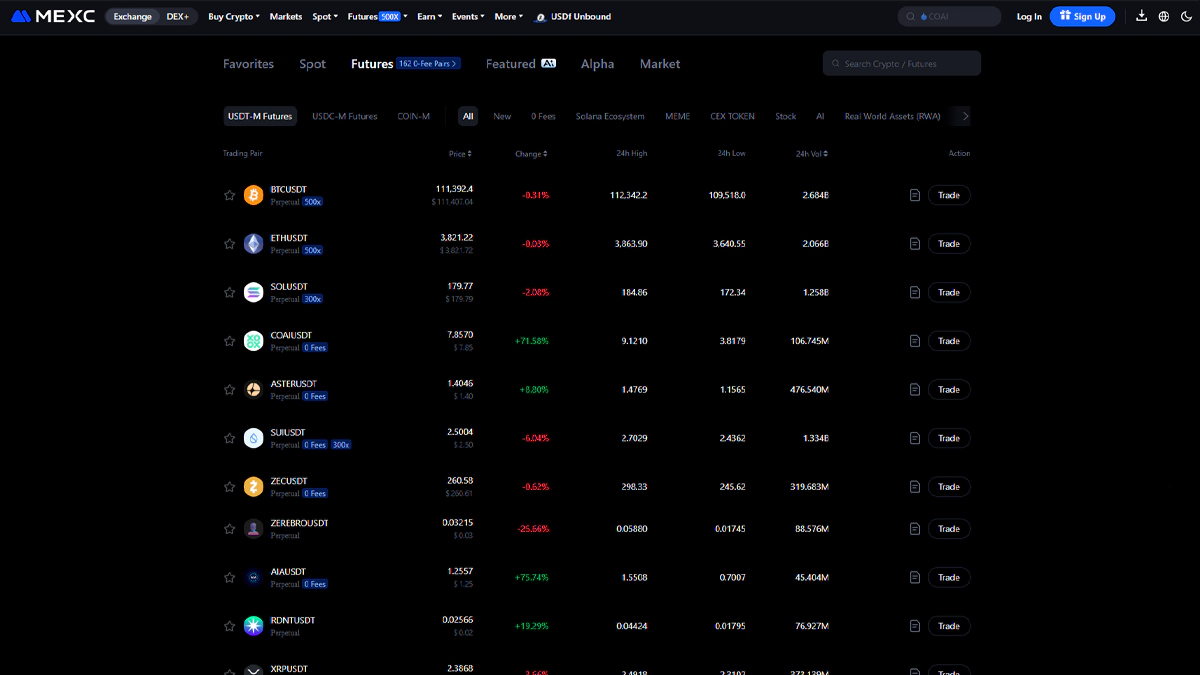Select the USDC-M Futures tab
The width and height of the screenshot is (1200, 675).
click(344, 116)
